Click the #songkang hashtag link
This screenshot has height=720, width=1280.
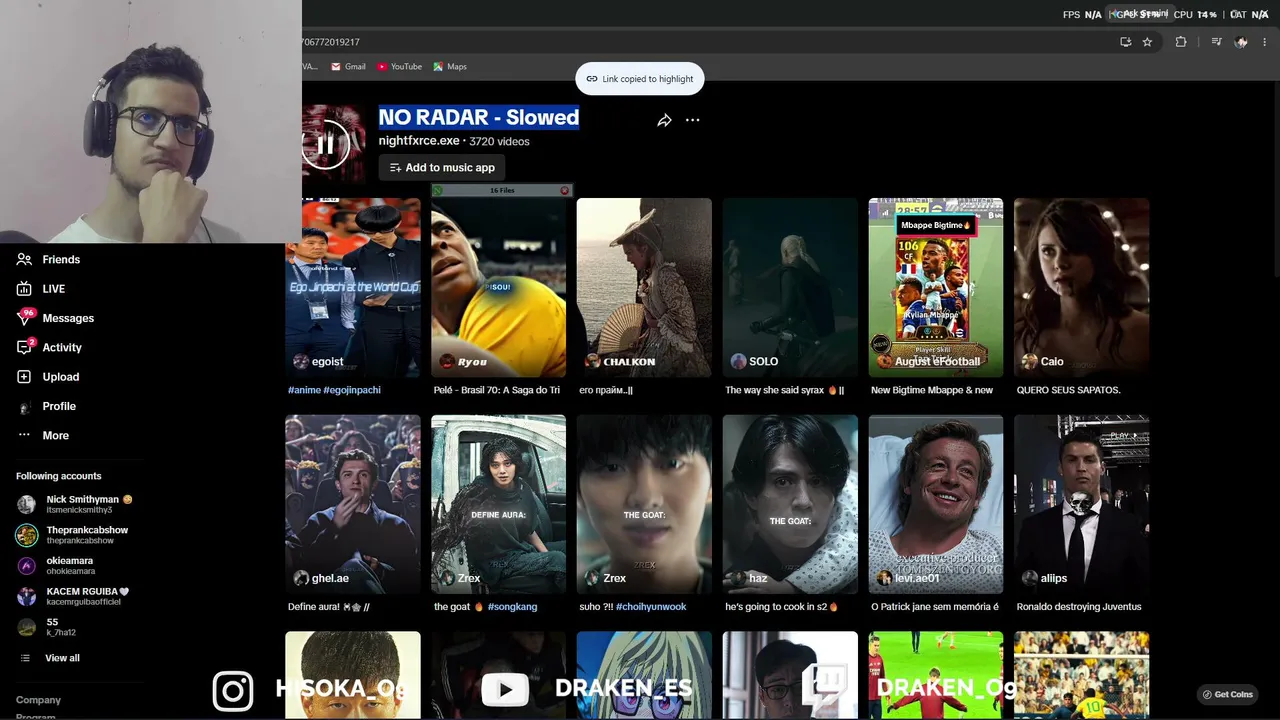(512, 607)
